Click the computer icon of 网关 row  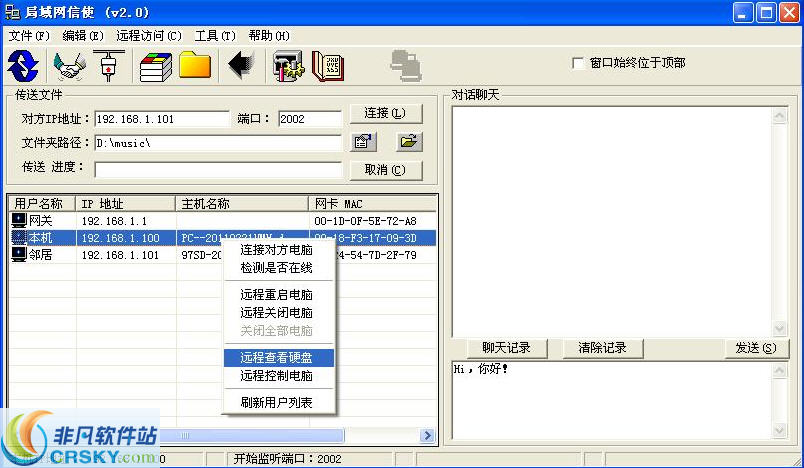pyautogui.click(x=19, y=220)
